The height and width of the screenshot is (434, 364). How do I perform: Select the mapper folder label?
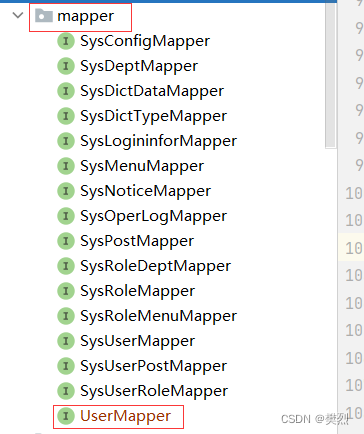86,16
